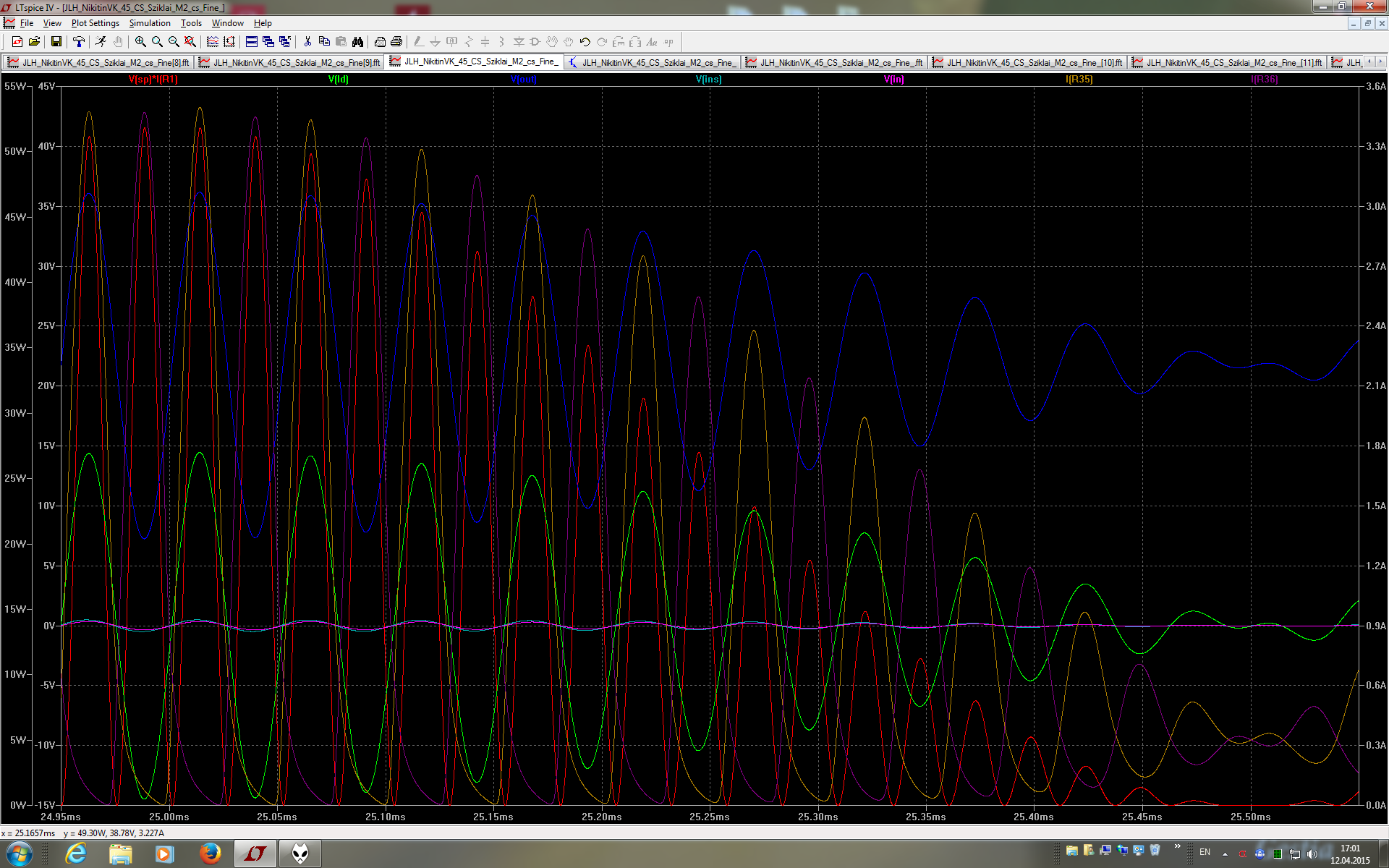Click the Open file folder icon
The image size is (1389, 868).
point(34,42)
